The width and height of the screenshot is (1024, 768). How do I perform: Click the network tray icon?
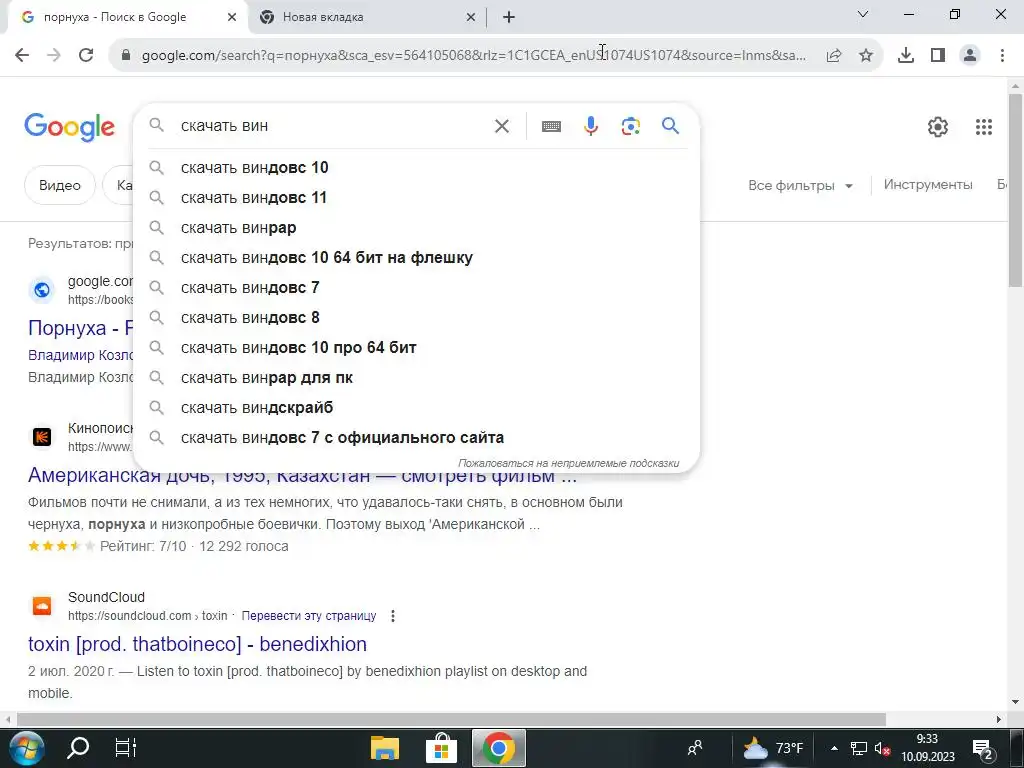click(859, 749)
